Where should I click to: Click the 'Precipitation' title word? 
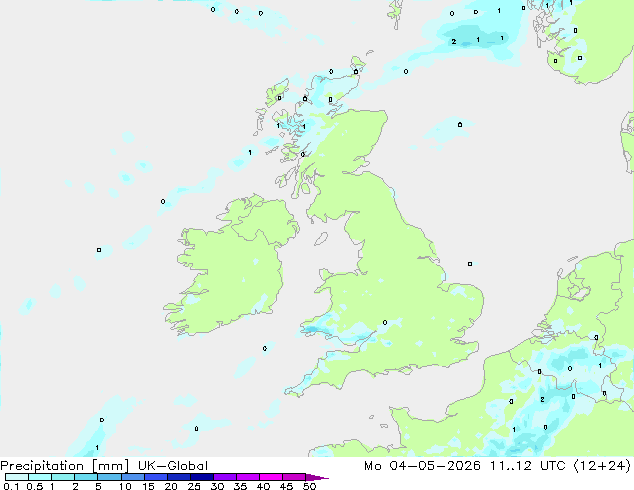coord(42,466)
